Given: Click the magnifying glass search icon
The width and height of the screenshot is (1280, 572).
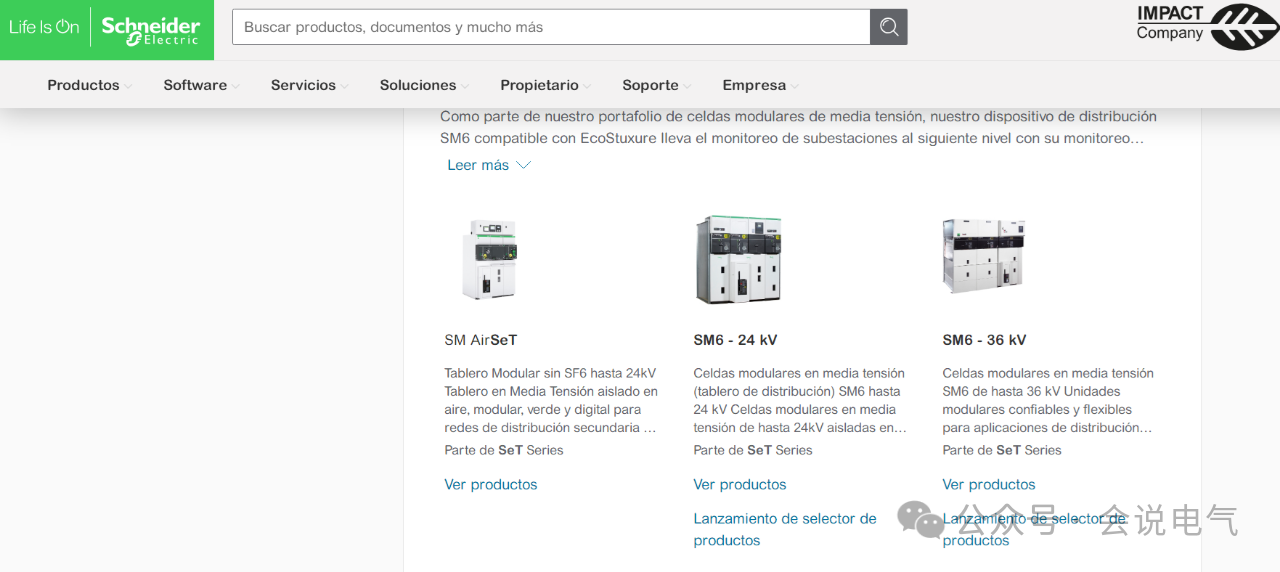Looking at the screenshot, I should [x=888, y=27].
